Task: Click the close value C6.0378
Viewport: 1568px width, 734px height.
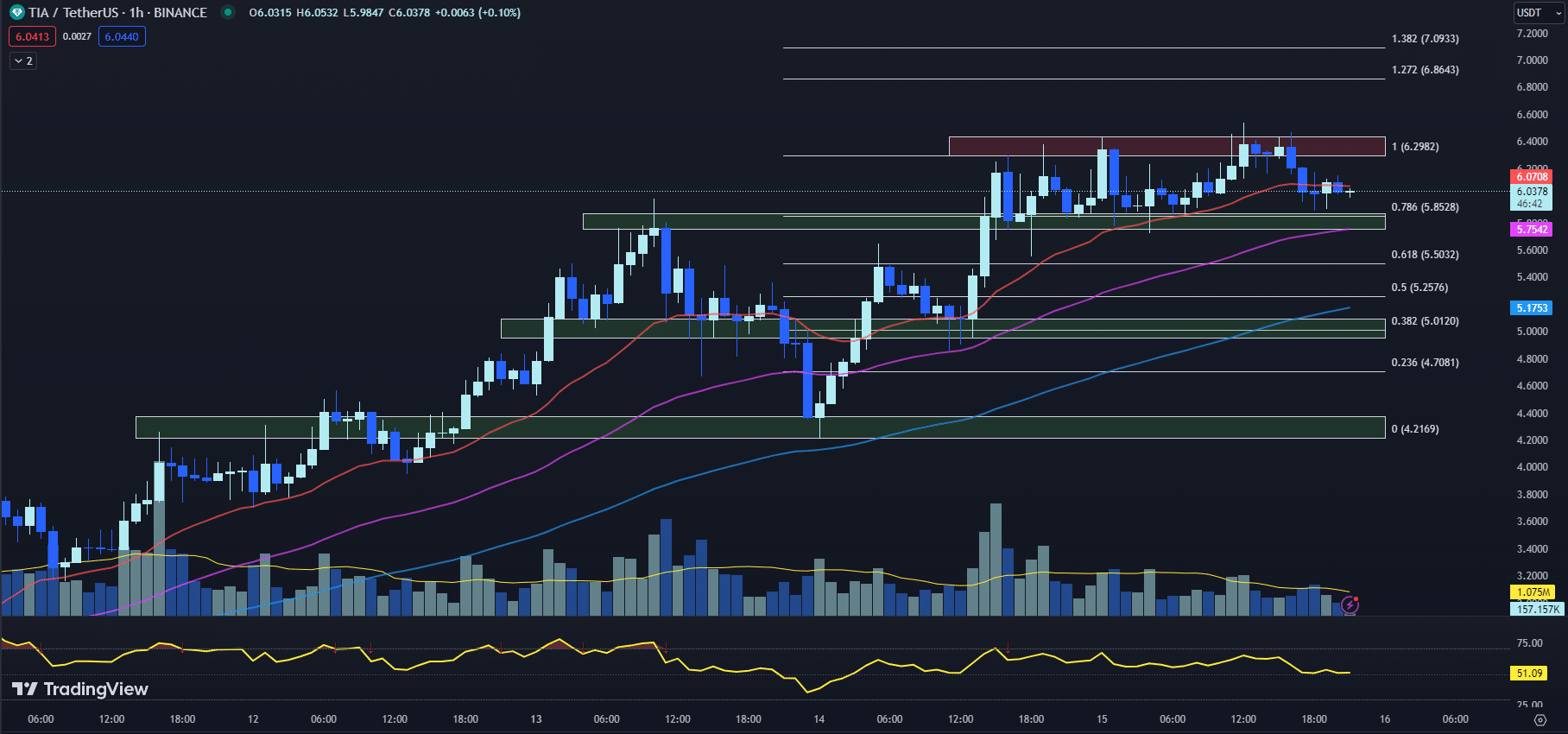Action: (409, 13)
